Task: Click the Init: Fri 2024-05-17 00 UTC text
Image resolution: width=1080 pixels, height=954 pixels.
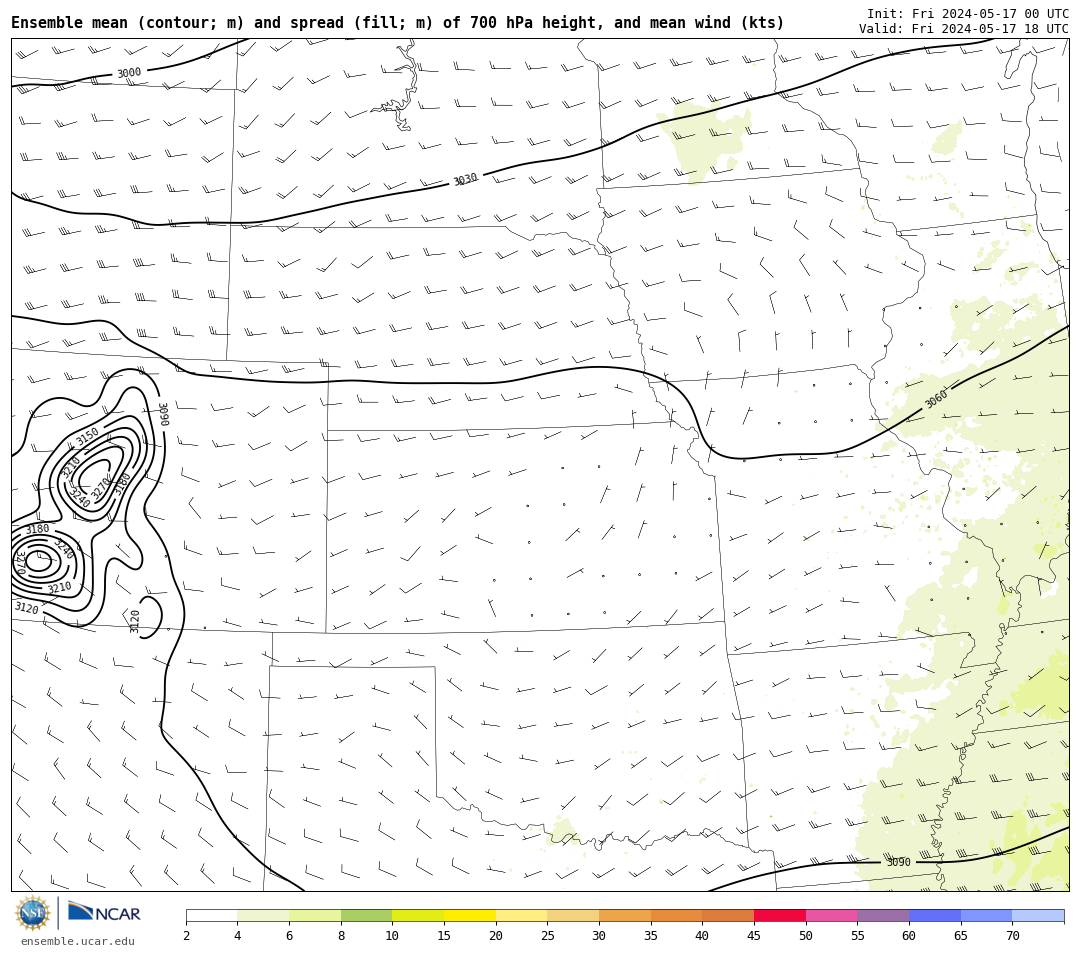Action: click(968, 14)
